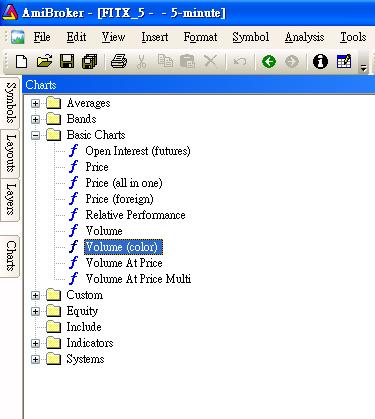The width and height of the screenshot is (375, 419).
Task: Expand the Systems folder
Action: click(x=35, y=359)
